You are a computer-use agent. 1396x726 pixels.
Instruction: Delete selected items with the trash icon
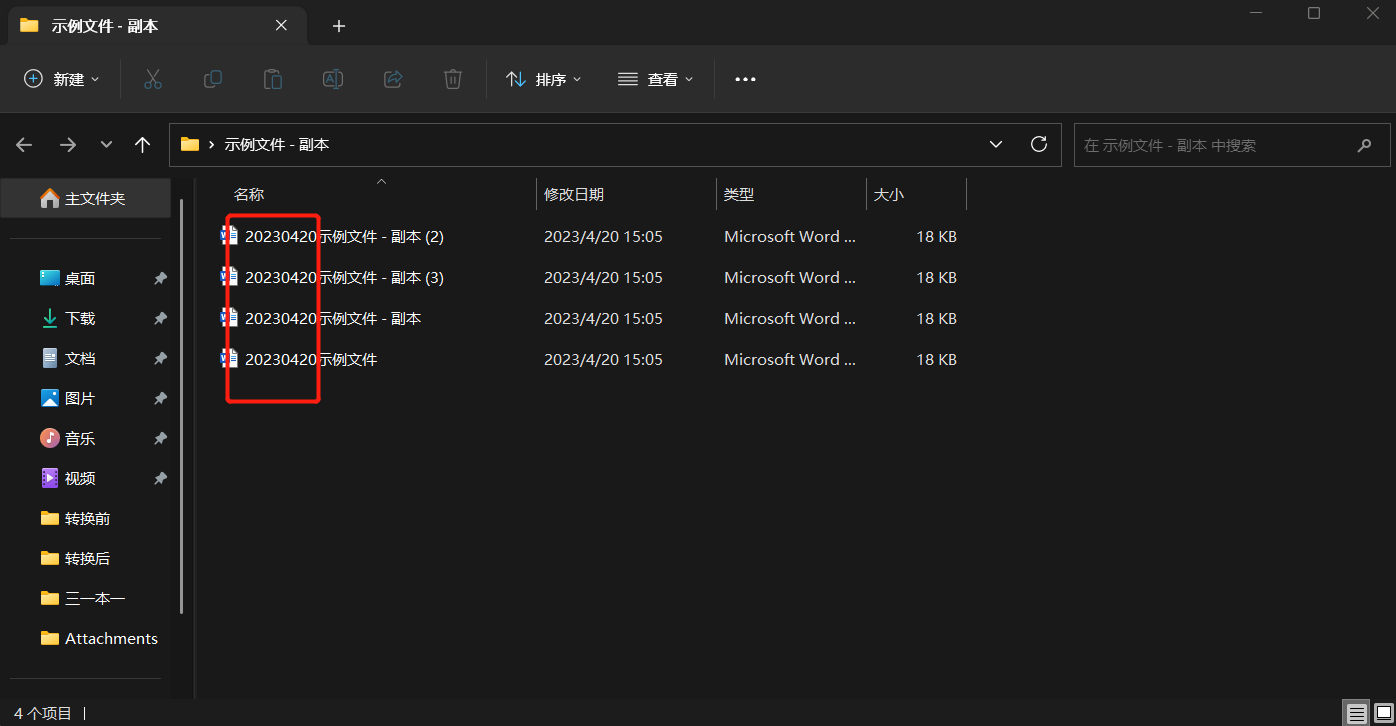452,79
